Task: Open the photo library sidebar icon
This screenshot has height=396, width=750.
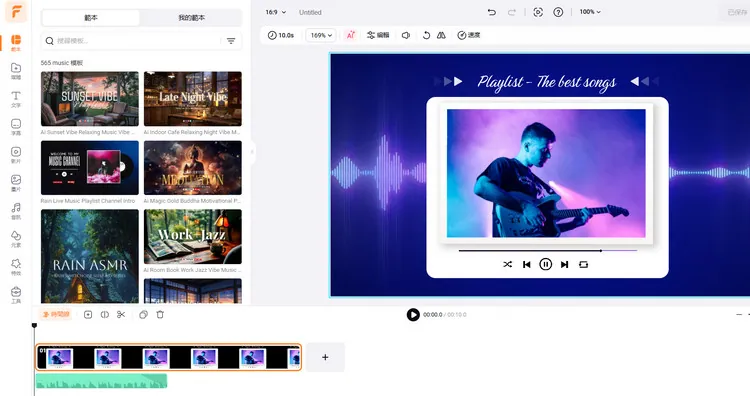Action: 16,183
